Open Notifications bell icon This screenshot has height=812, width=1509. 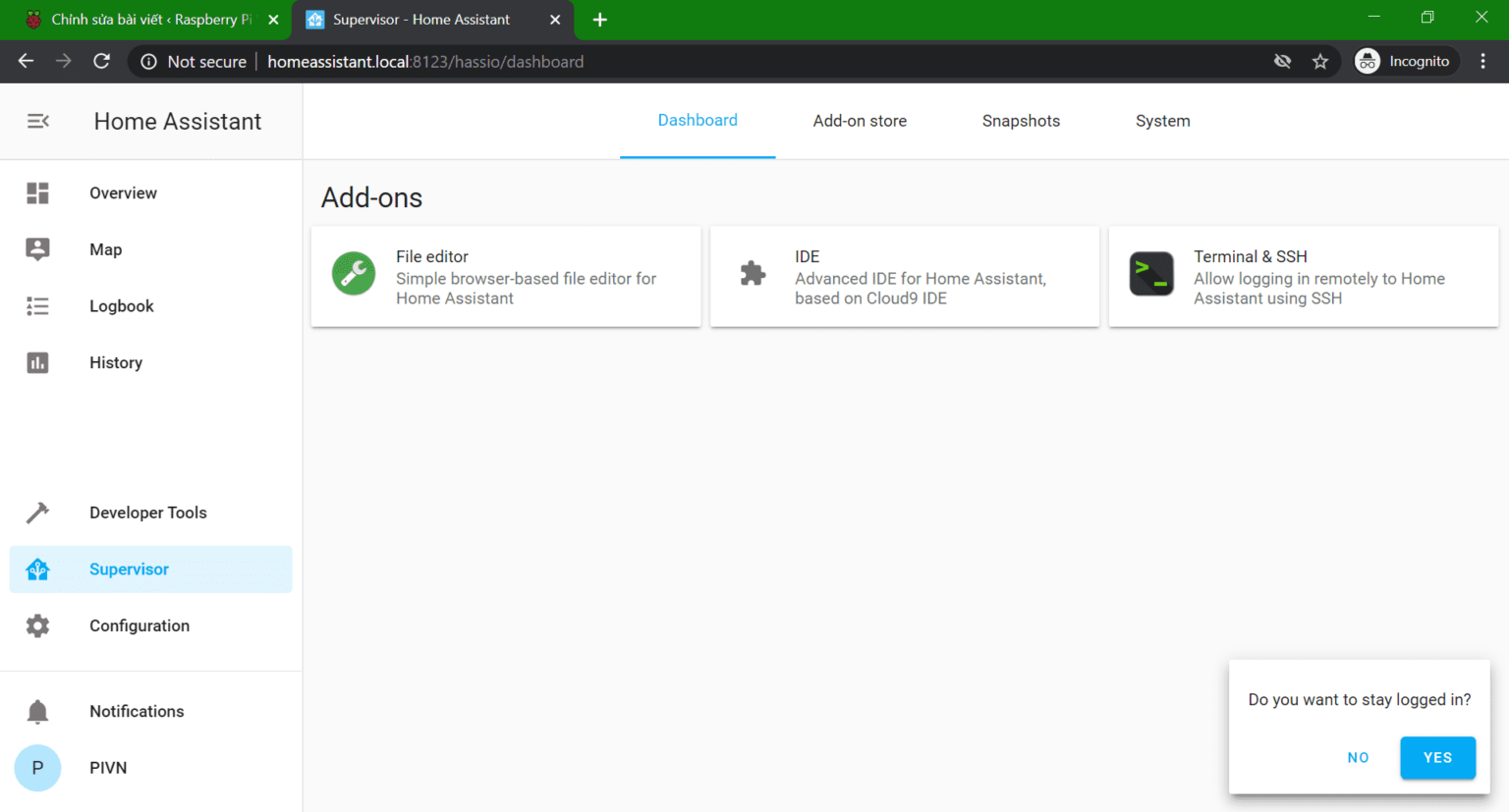coord(37,711)
